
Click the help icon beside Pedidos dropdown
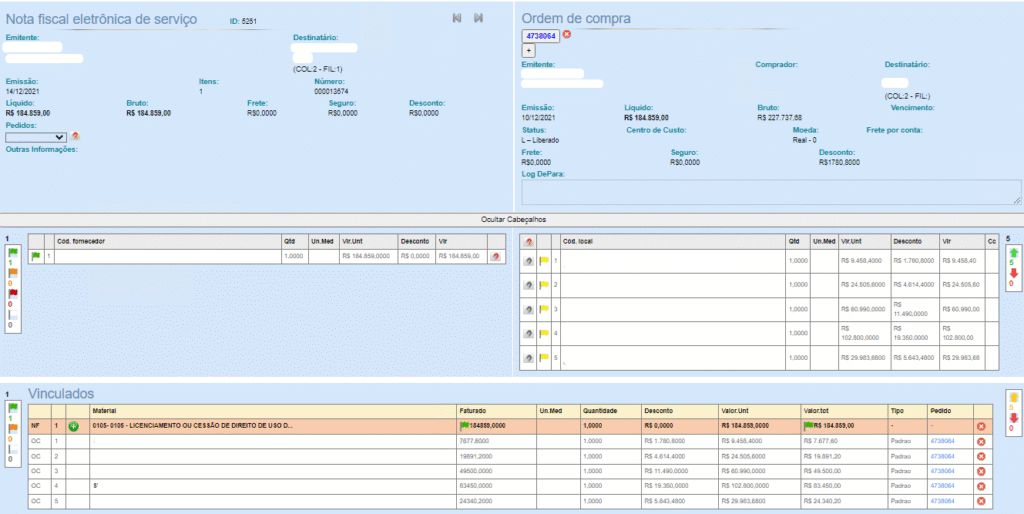click(75, 137)
